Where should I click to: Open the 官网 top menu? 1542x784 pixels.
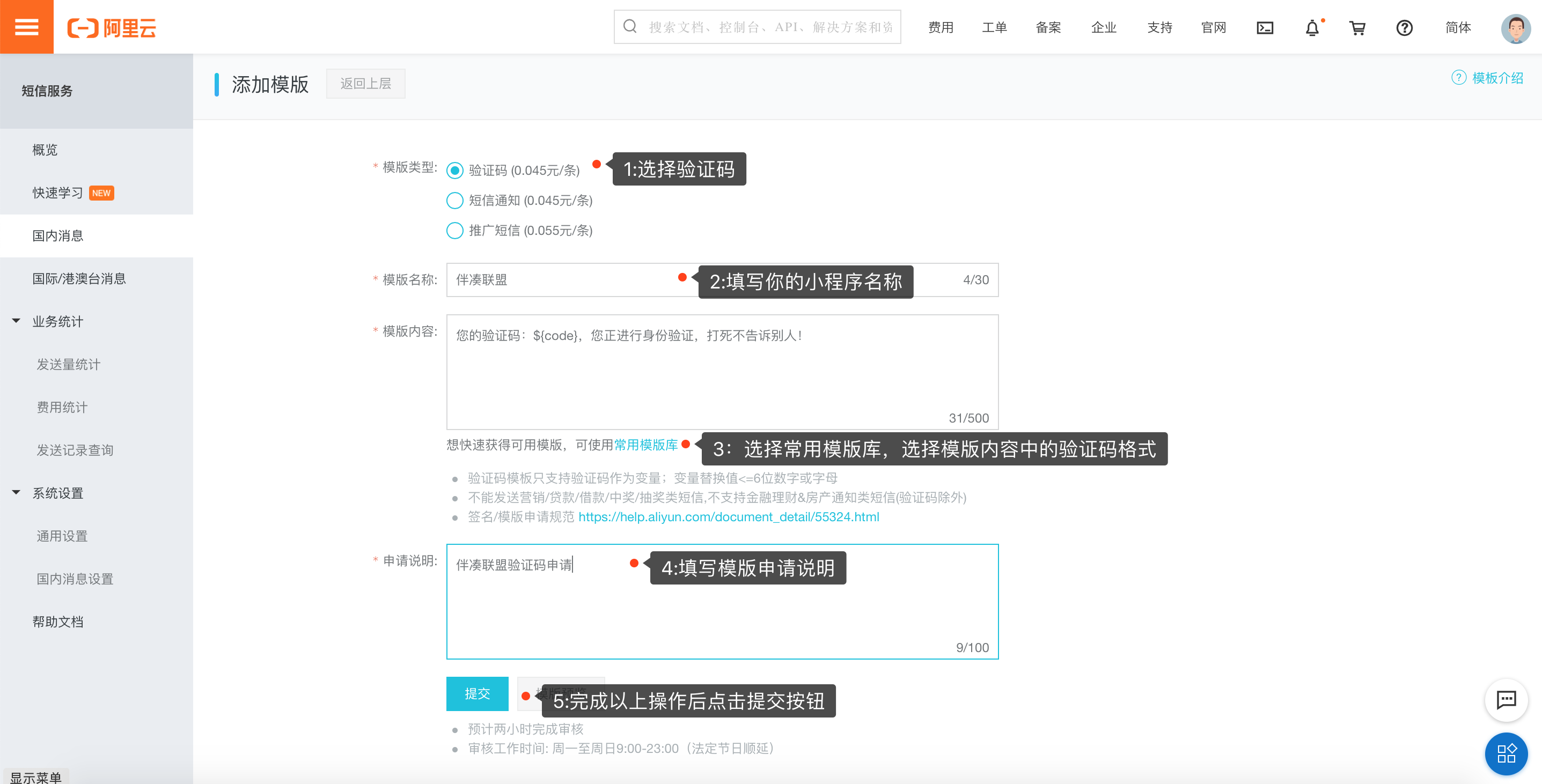1213,27
